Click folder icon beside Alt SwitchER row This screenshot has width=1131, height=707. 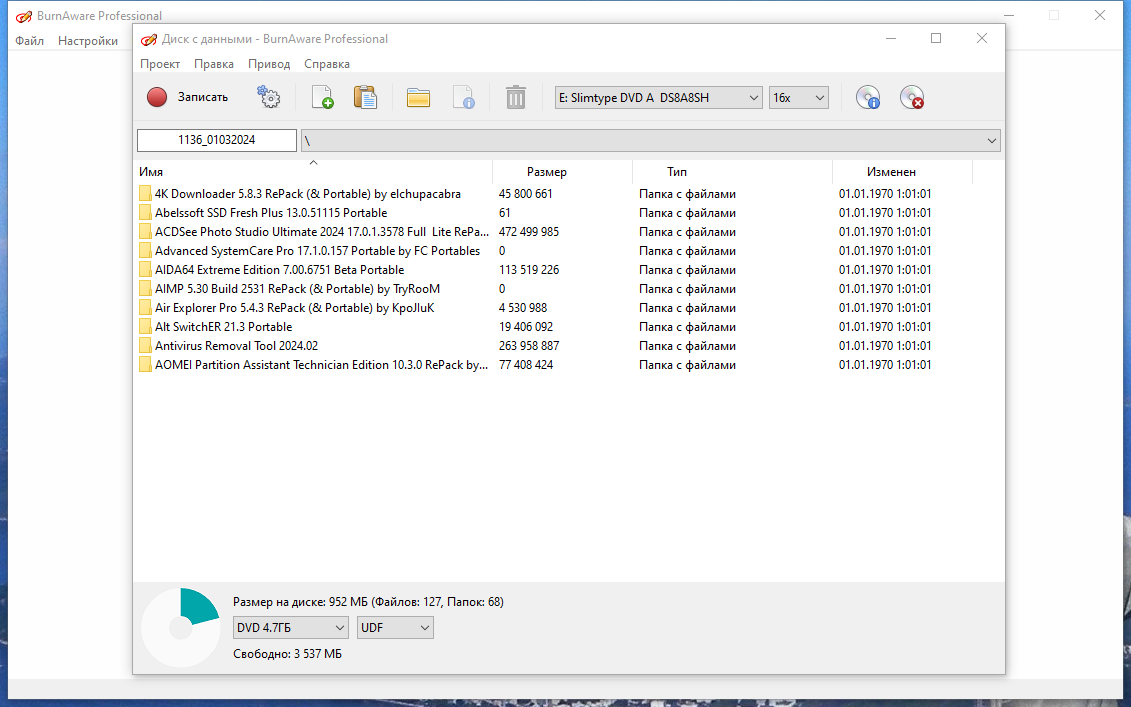tap(145, 327)
